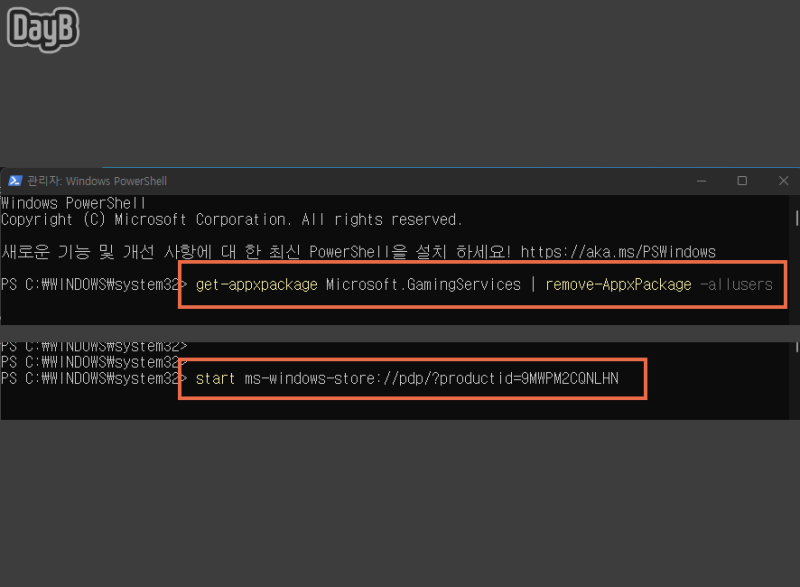Viewport: 800px width, 587px height.
Task: Click the -allusers parameter
Action: (x=736, y=284)
